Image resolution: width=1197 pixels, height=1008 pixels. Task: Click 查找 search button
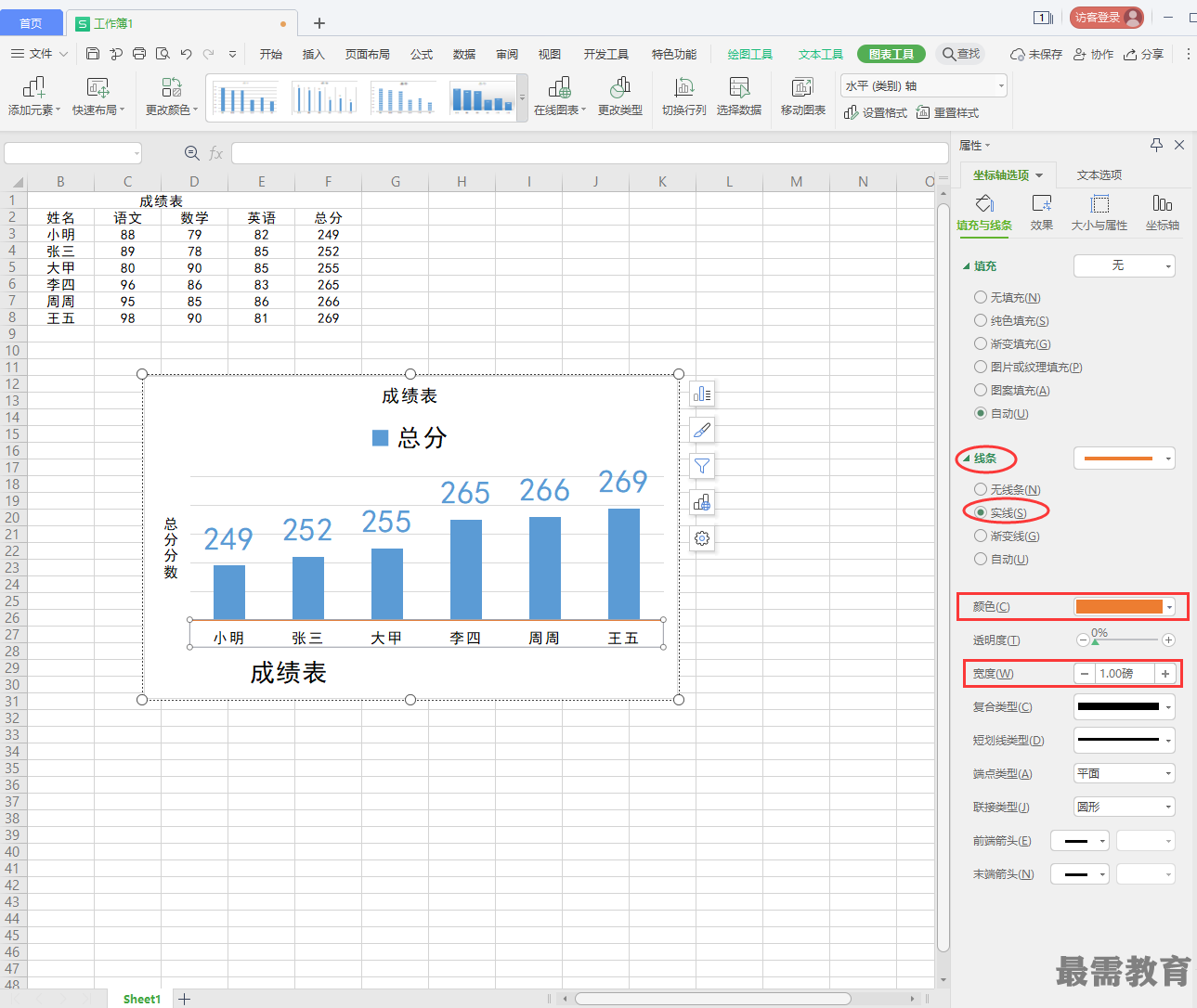tap(961, 54)
